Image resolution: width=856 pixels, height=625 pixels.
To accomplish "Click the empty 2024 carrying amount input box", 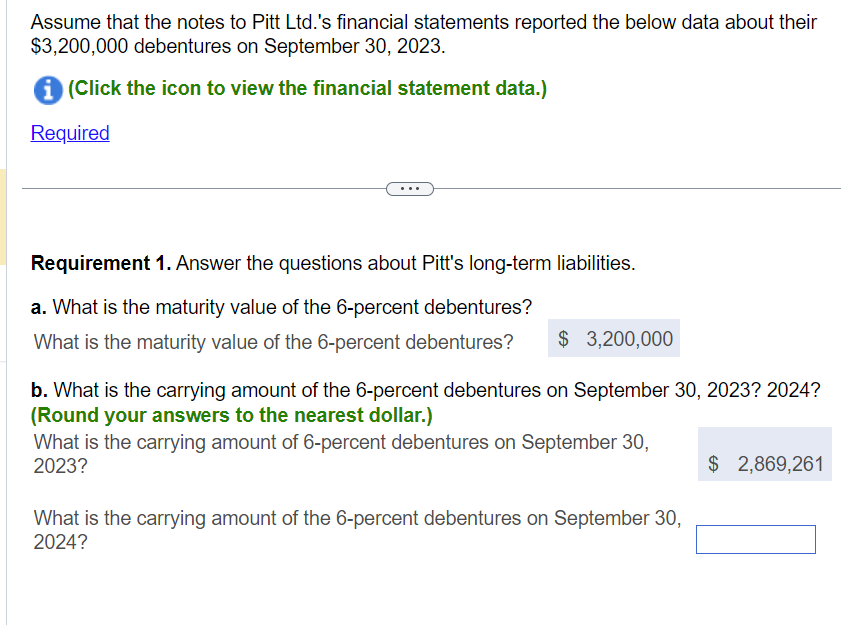I will (x=755, y=539).
